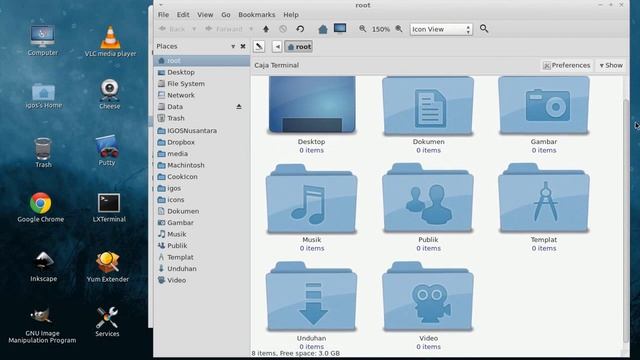Select the Publik folder
The image size is (640, 360).
428,199
